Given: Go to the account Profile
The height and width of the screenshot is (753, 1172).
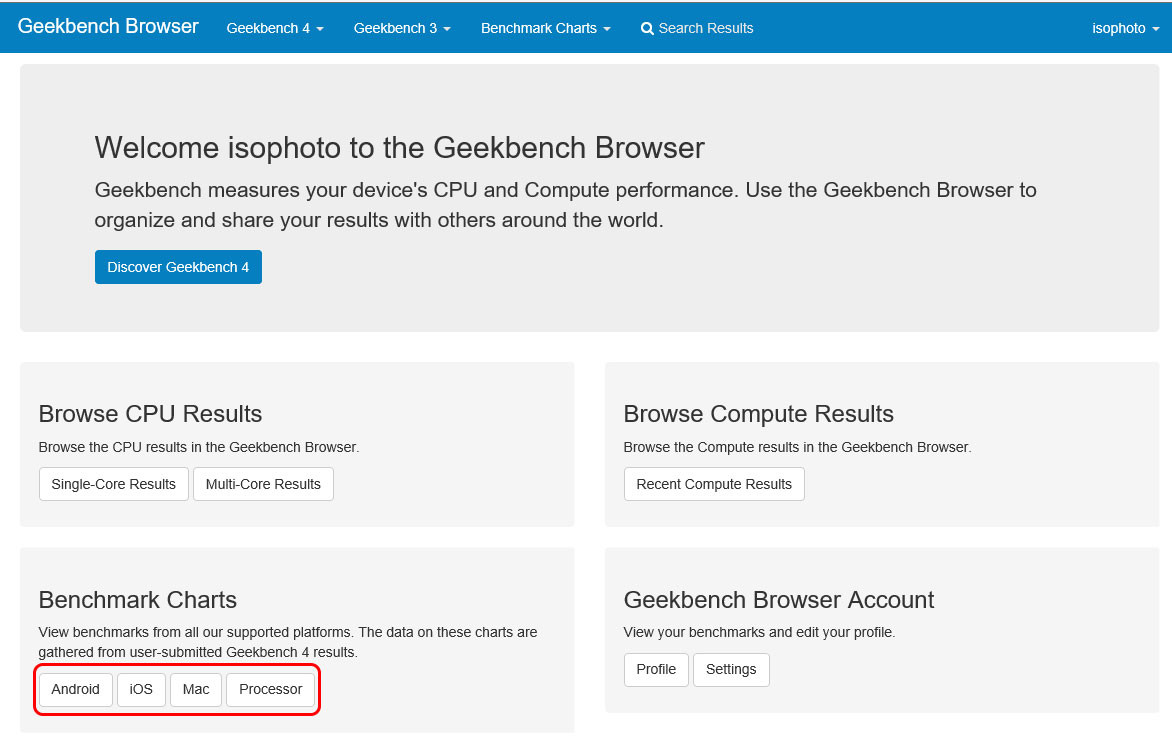Looking at the screenshot, I should click(x=656, y=669).
